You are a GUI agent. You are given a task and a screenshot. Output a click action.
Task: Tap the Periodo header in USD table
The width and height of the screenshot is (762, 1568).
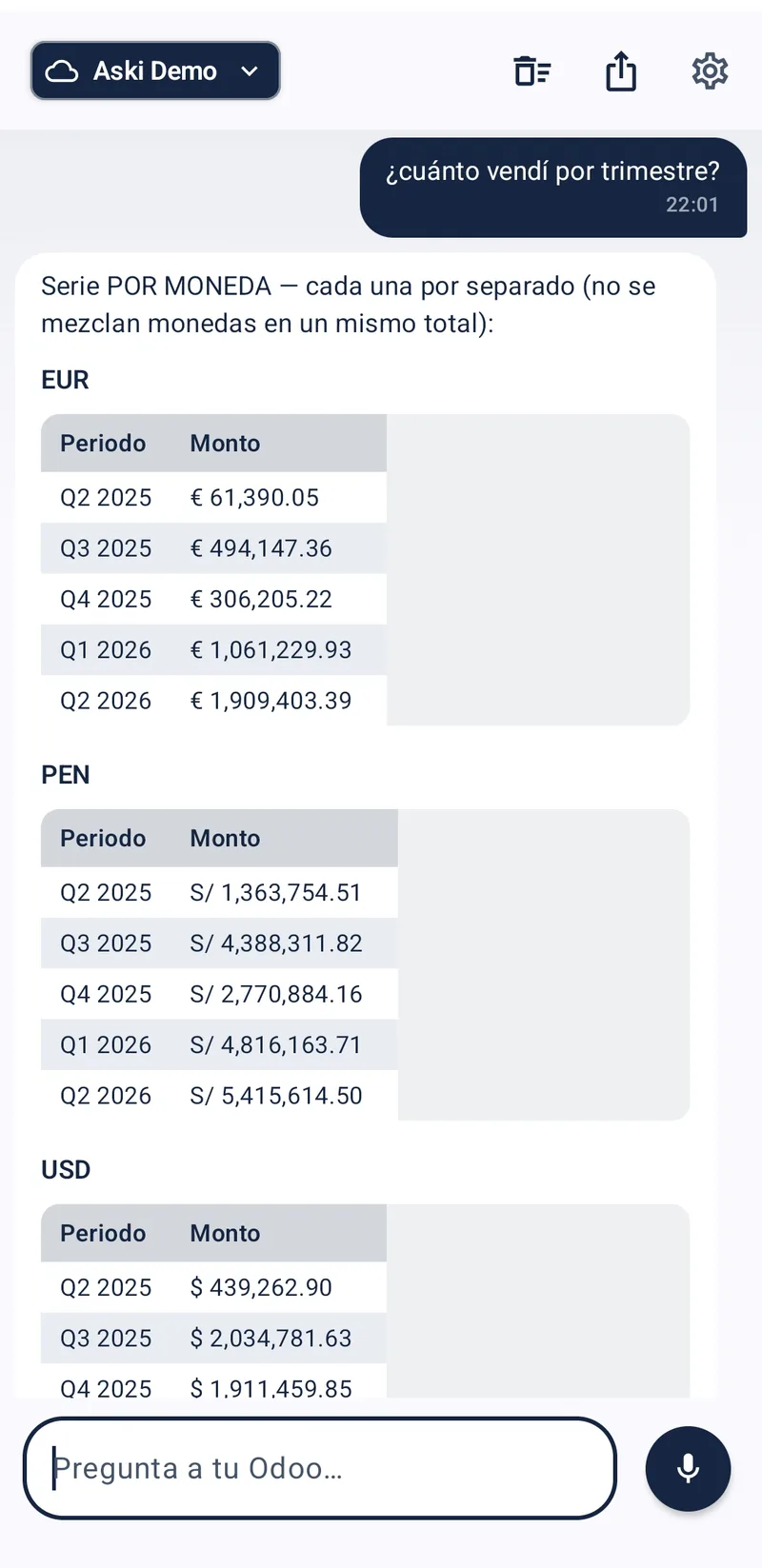coord(103,1234)
